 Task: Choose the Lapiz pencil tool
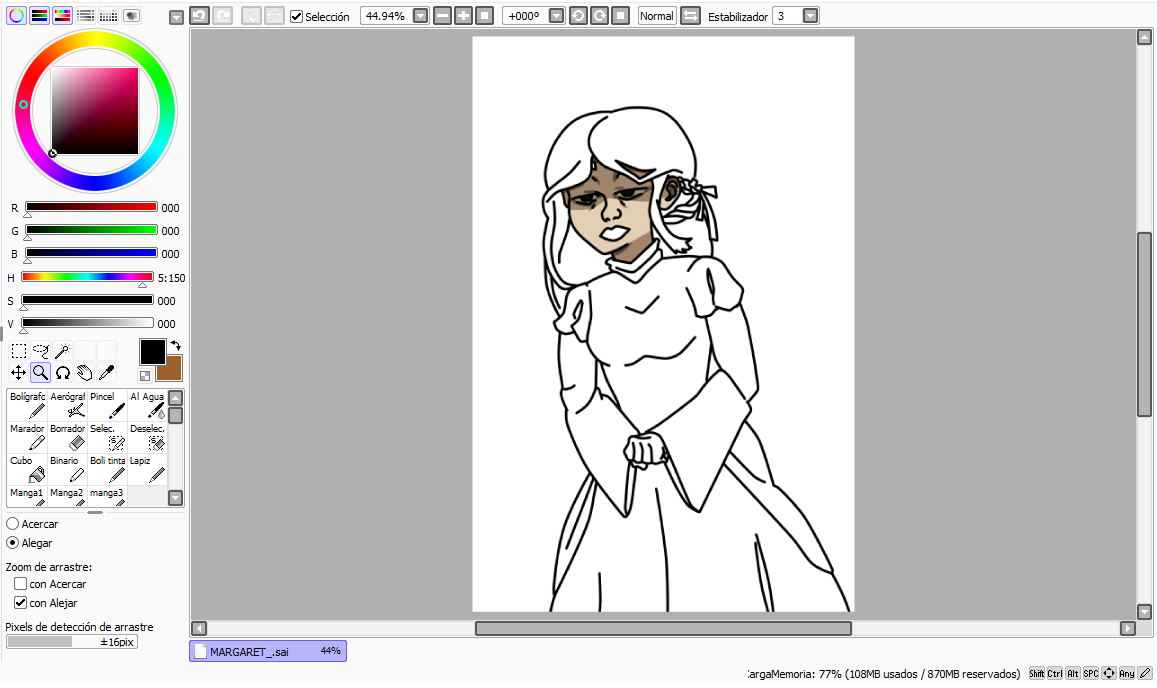pos(148,469)
